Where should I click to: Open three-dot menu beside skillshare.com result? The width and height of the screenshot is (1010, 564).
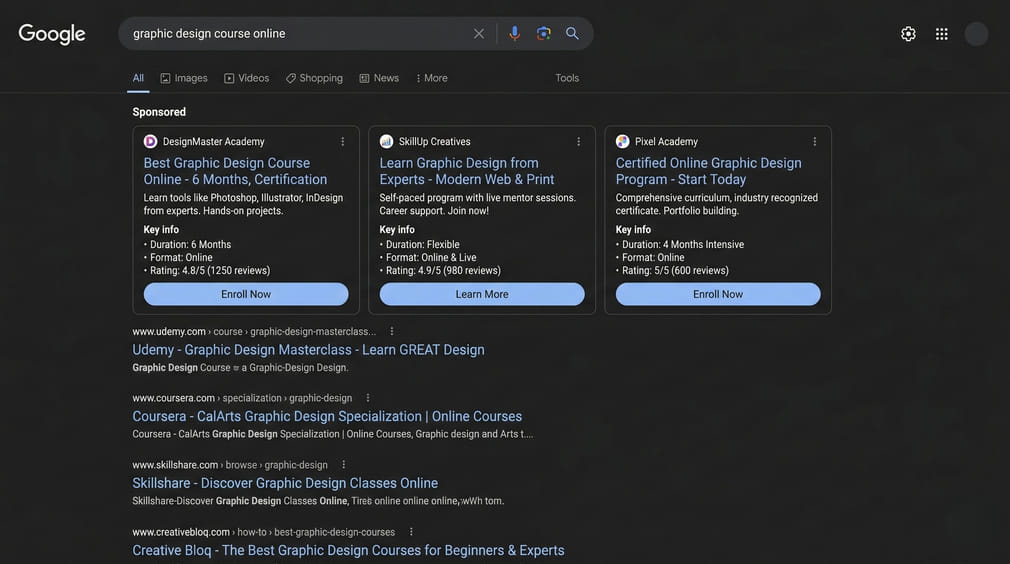click(x=343, y=465)
